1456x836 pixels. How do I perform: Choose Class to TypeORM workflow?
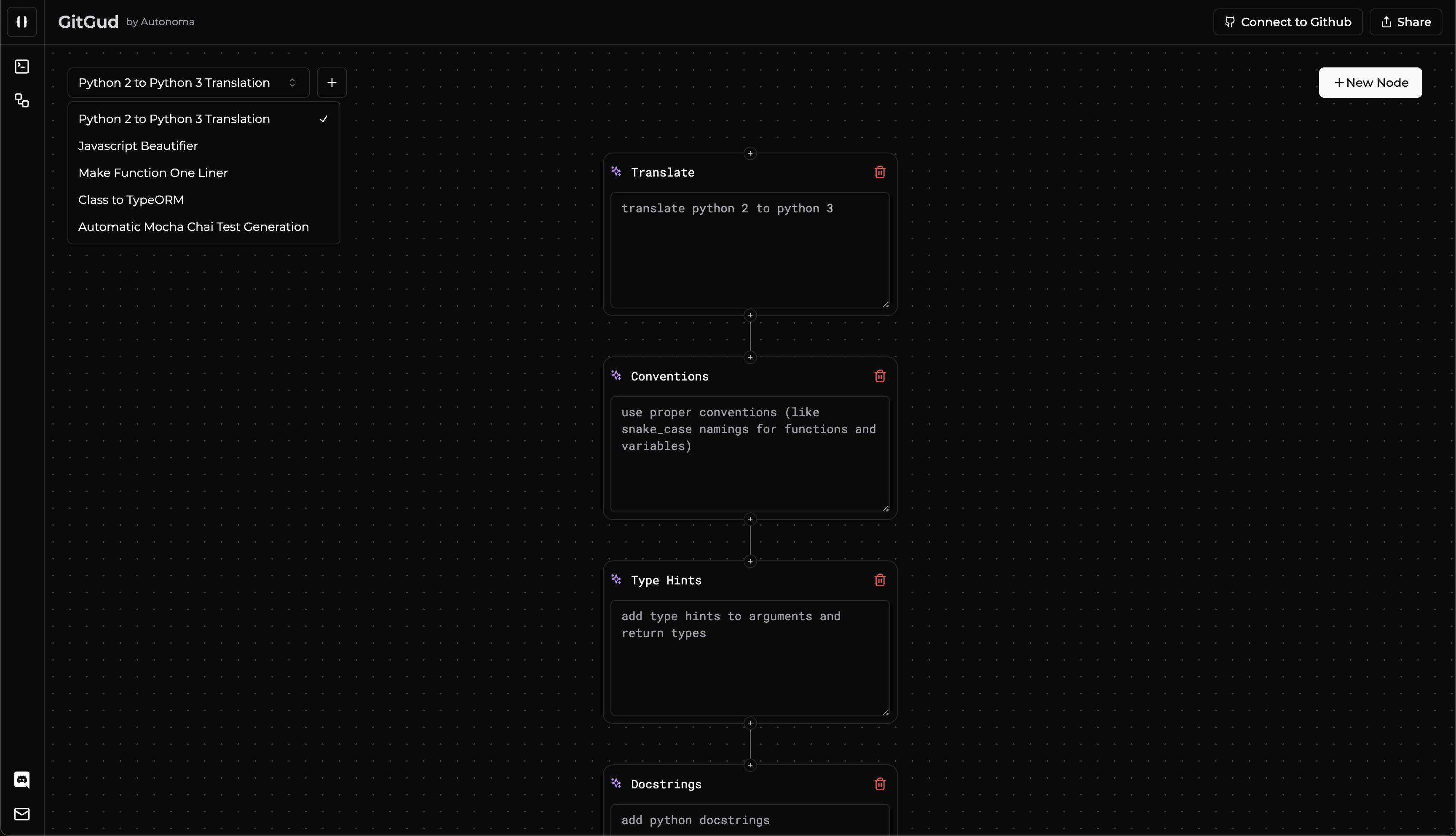click(204, 200)
